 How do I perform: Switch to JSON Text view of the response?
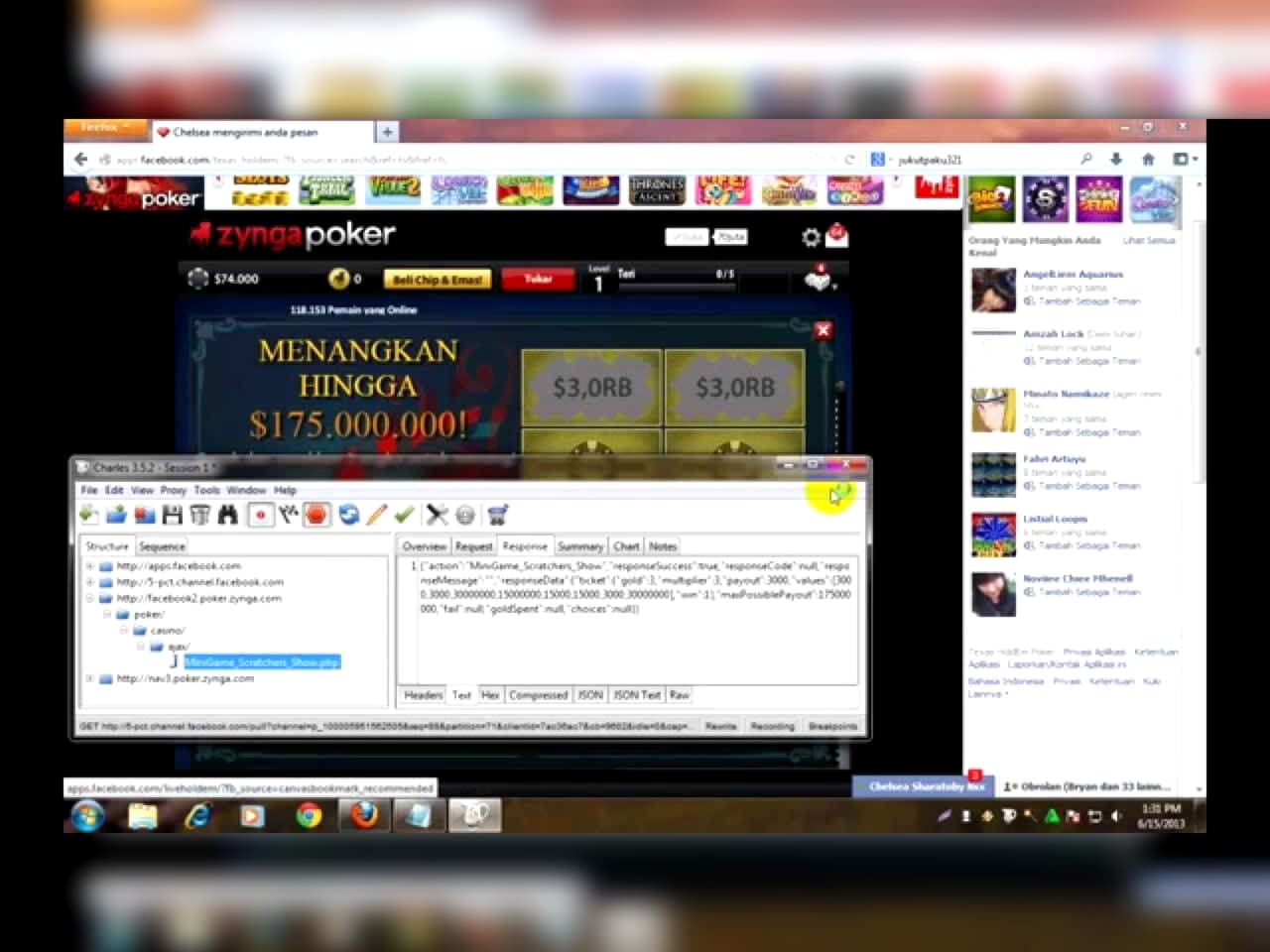(636, 695)
